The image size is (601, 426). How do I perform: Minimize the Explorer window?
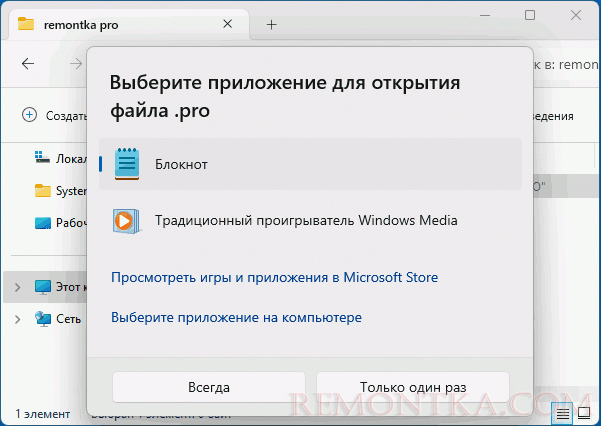point(485,15)
